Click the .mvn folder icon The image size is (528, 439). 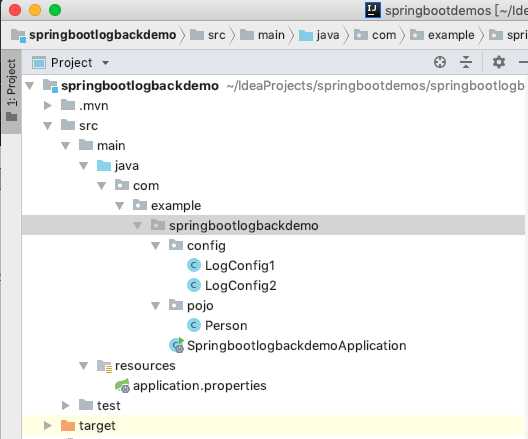tap(68, 105)
